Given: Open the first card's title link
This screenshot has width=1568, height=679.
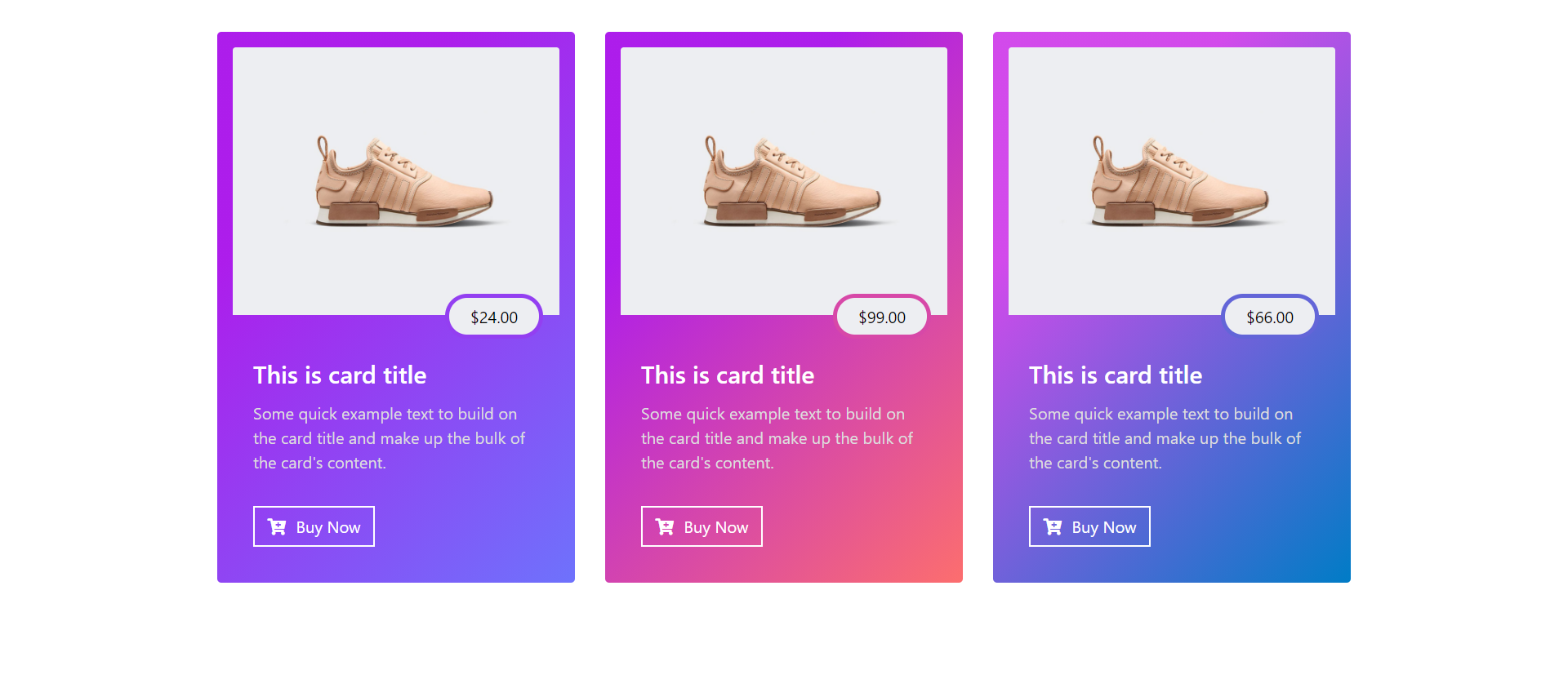Looking at the screenshot, I should [x=340, y=375].
